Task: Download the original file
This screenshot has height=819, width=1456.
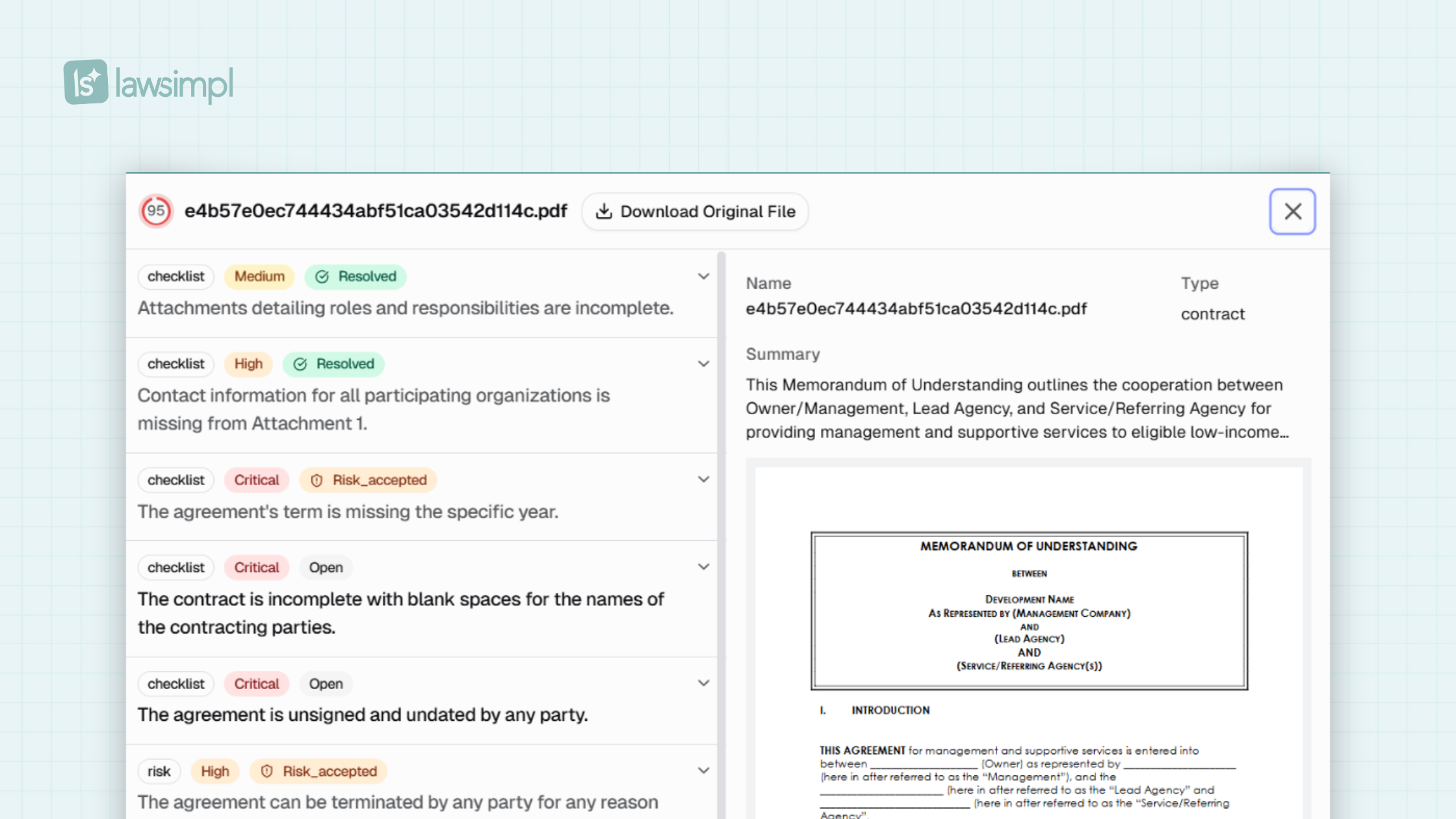Action: pyautogui.click(x=695, y=211)
